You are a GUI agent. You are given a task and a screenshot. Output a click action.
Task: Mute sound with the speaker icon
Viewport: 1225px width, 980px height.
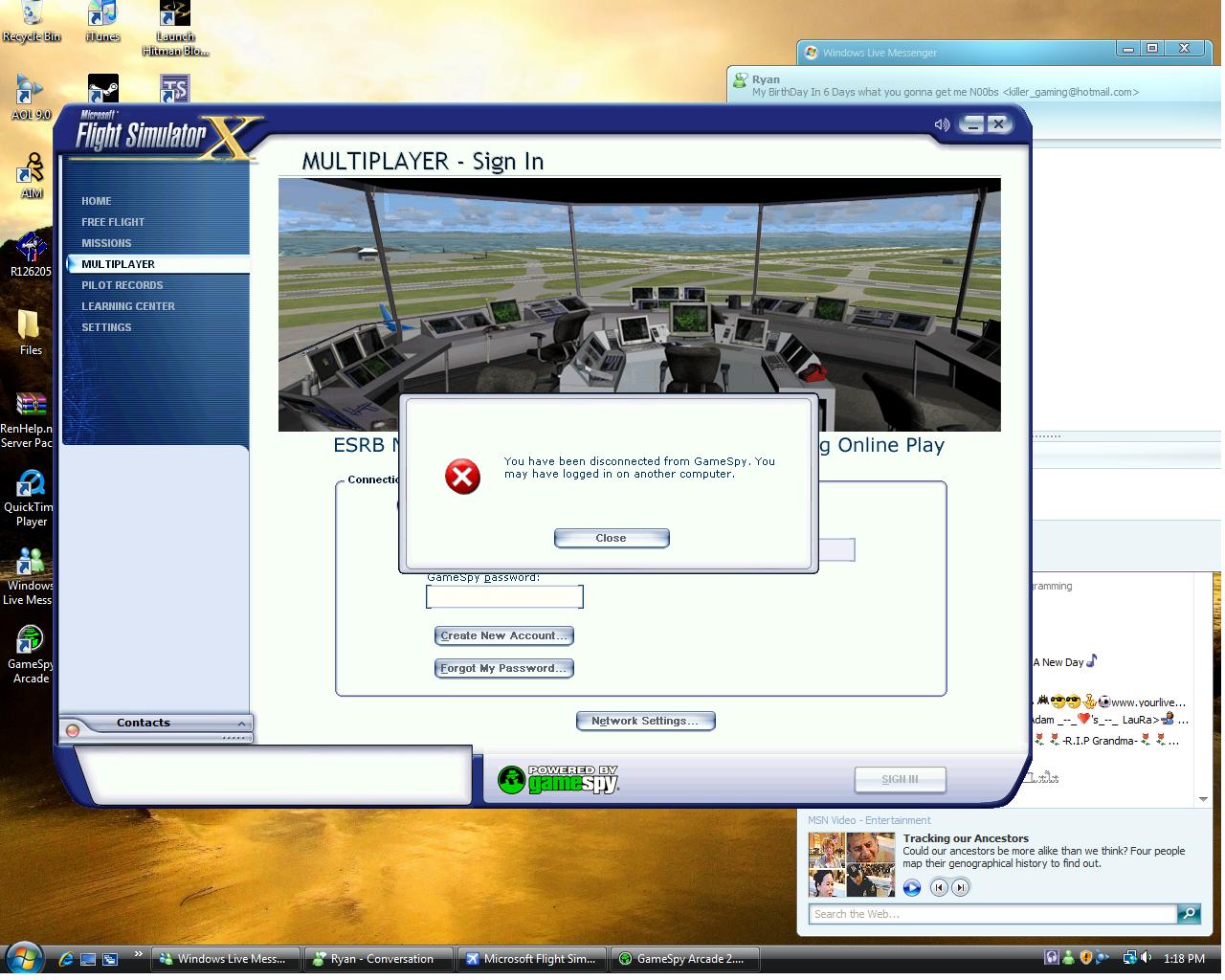tap(942, 124)
